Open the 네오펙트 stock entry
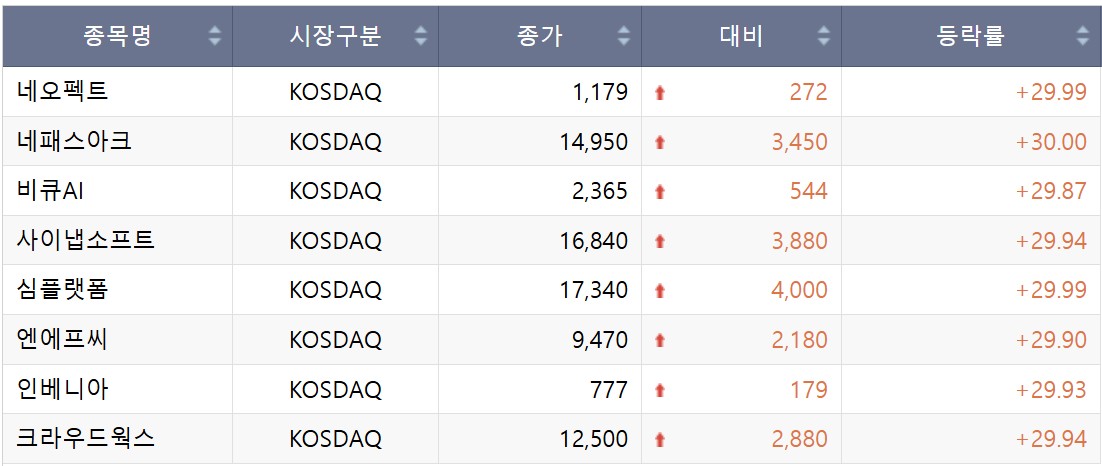Image resolution: width=1102 pixels, height=466 pixels. pyautogui.click(x=63, y=91)
